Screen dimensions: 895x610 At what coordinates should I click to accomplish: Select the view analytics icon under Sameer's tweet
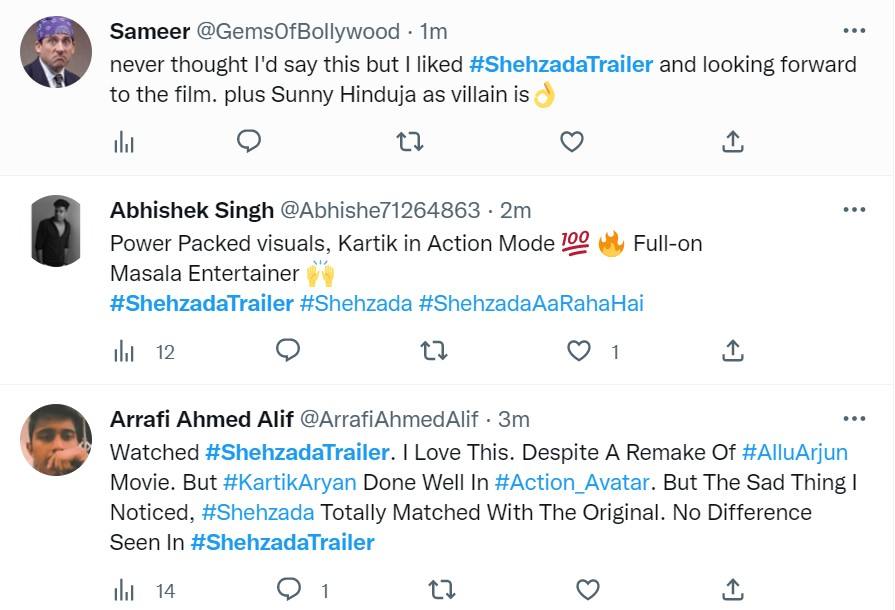pos(124,142)
